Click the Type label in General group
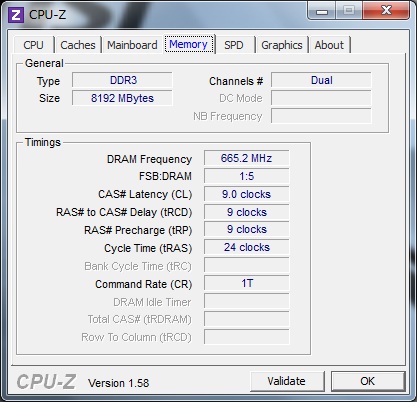The height and width of the screenshot is (402, 417). coord(48,81)
